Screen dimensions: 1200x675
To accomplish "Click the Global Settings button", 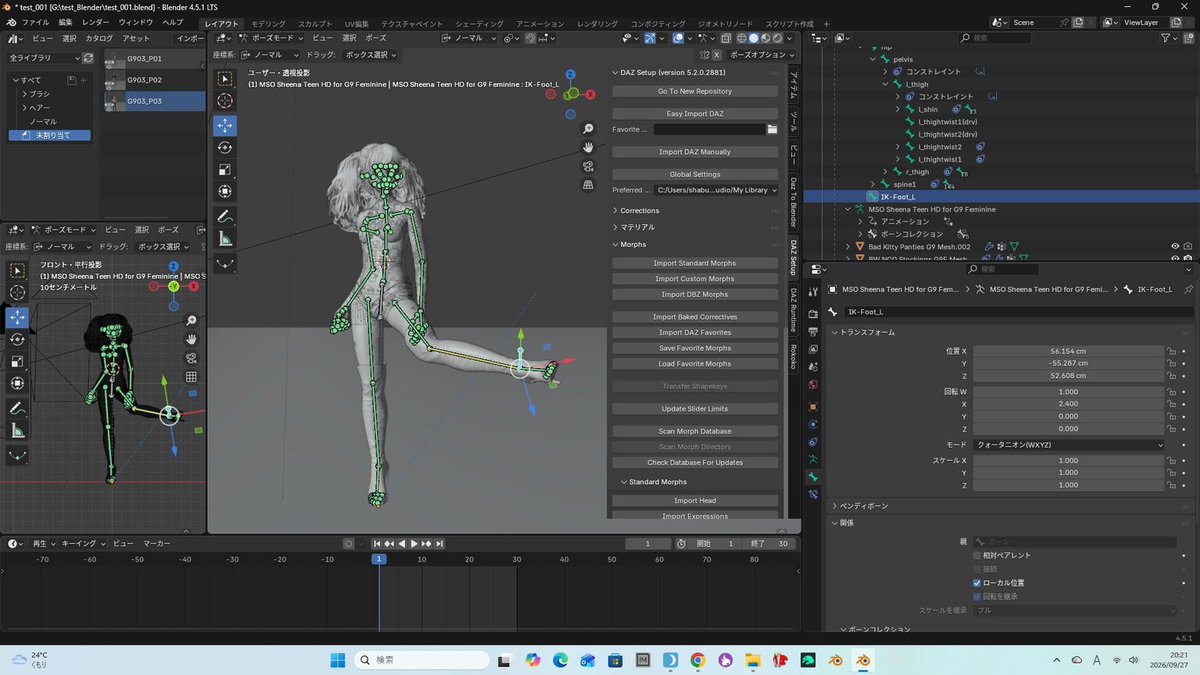I will 695,174.
